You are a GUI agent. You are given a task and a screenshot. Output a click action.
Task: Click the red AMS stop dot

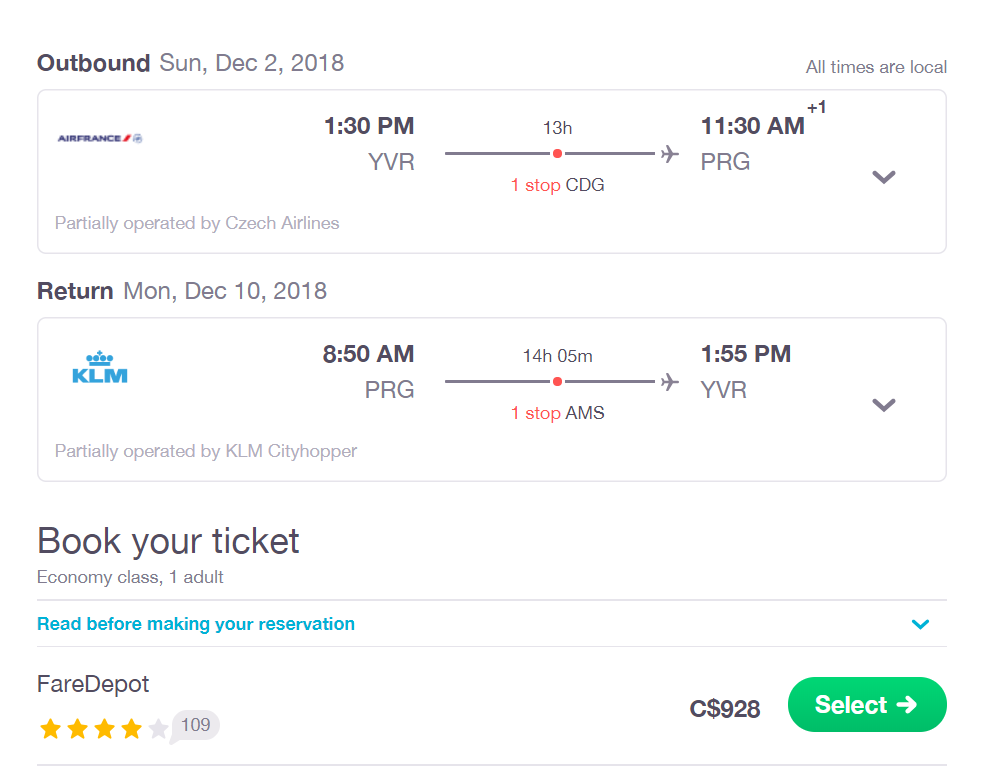click(557, 382)
